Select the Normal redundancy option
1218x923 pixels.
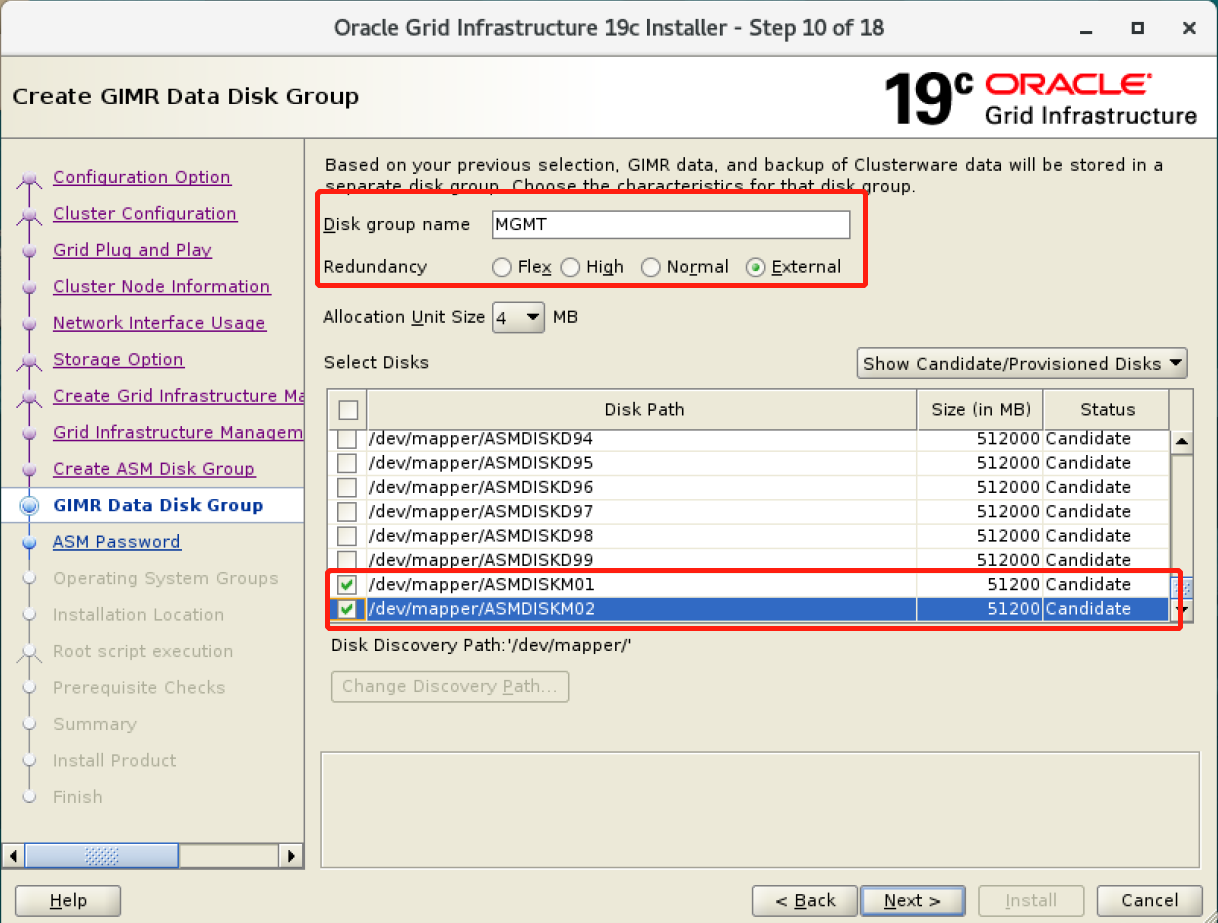[650, 267]
